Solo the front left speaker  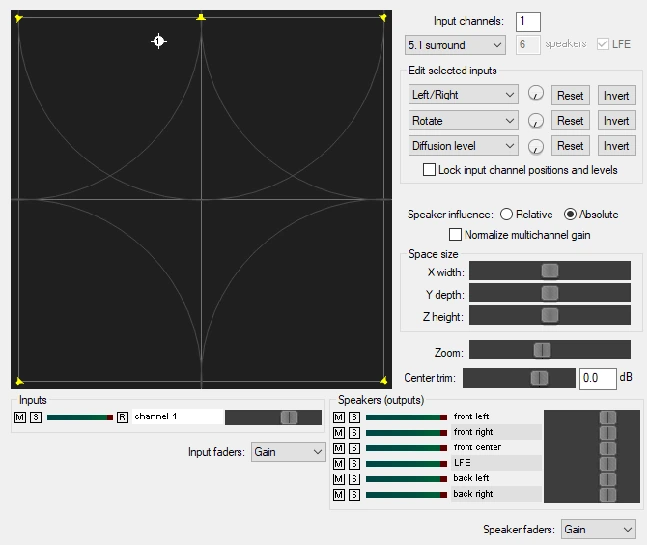(x=354, y=418)
